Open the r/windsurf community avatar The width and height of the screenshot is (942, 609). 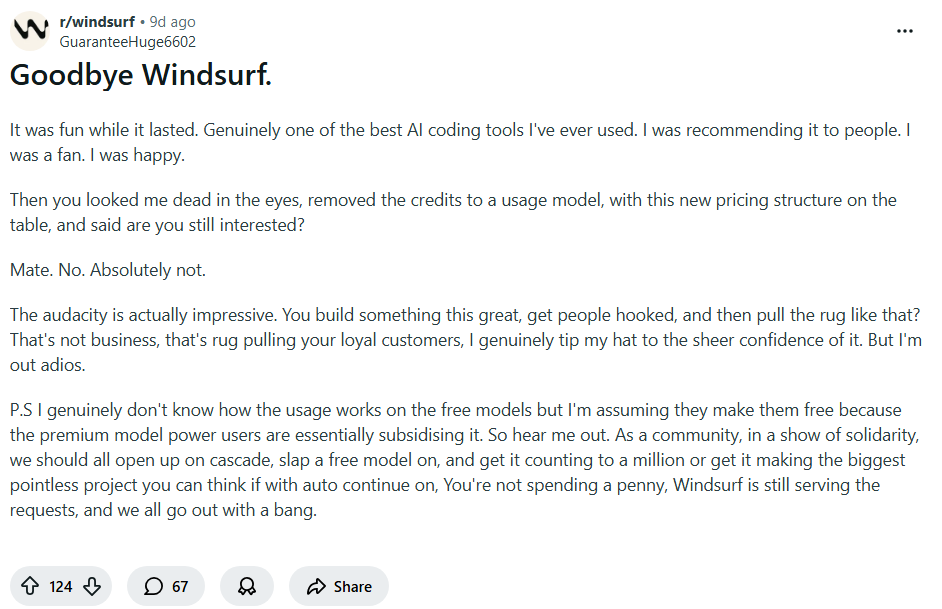click(30, 30)
